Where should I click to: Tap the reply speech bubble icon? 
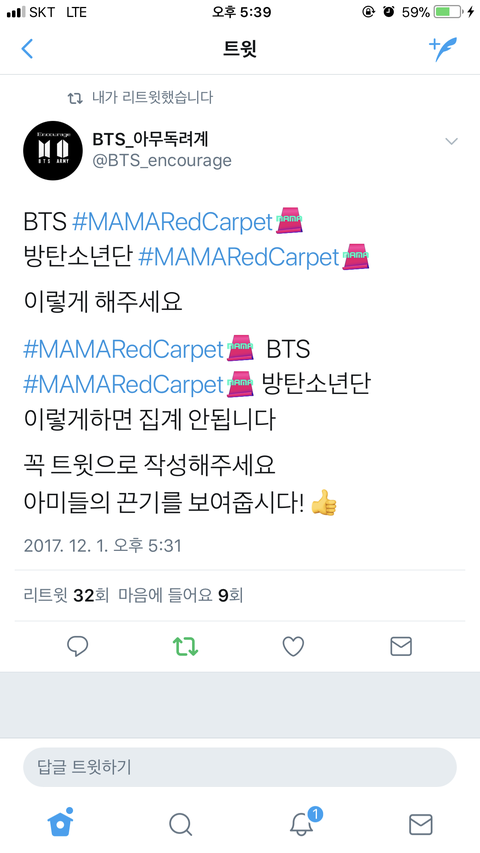(77, 646)
